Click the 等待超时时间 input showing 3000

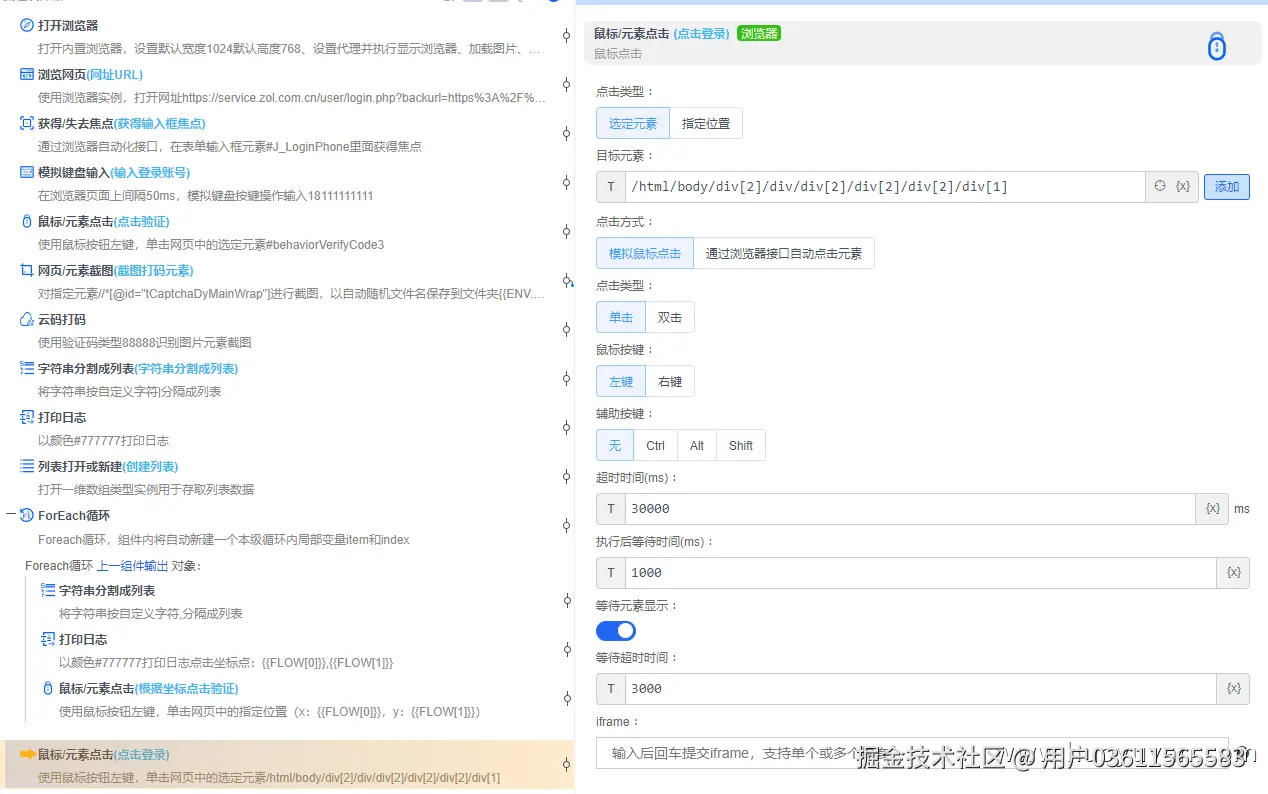point(921,688)
